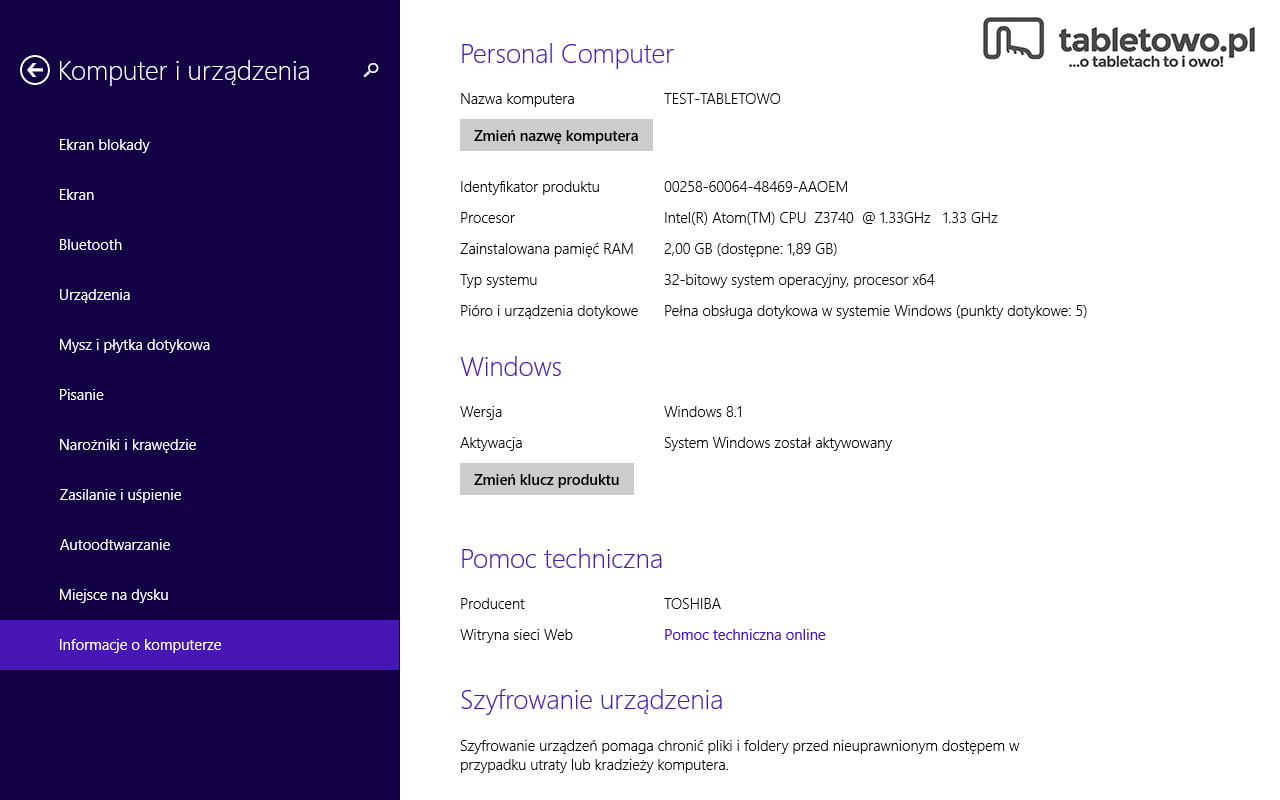
Task: Click the Aktywacja label
Action: (491, 443)
